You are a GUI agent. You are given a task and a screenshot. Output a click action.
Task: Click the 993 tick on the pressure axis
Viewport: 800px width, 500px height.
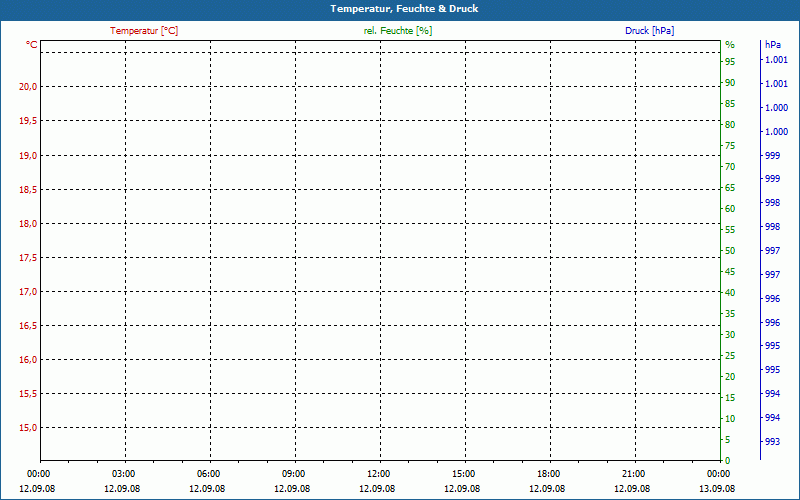coord(772,442)
